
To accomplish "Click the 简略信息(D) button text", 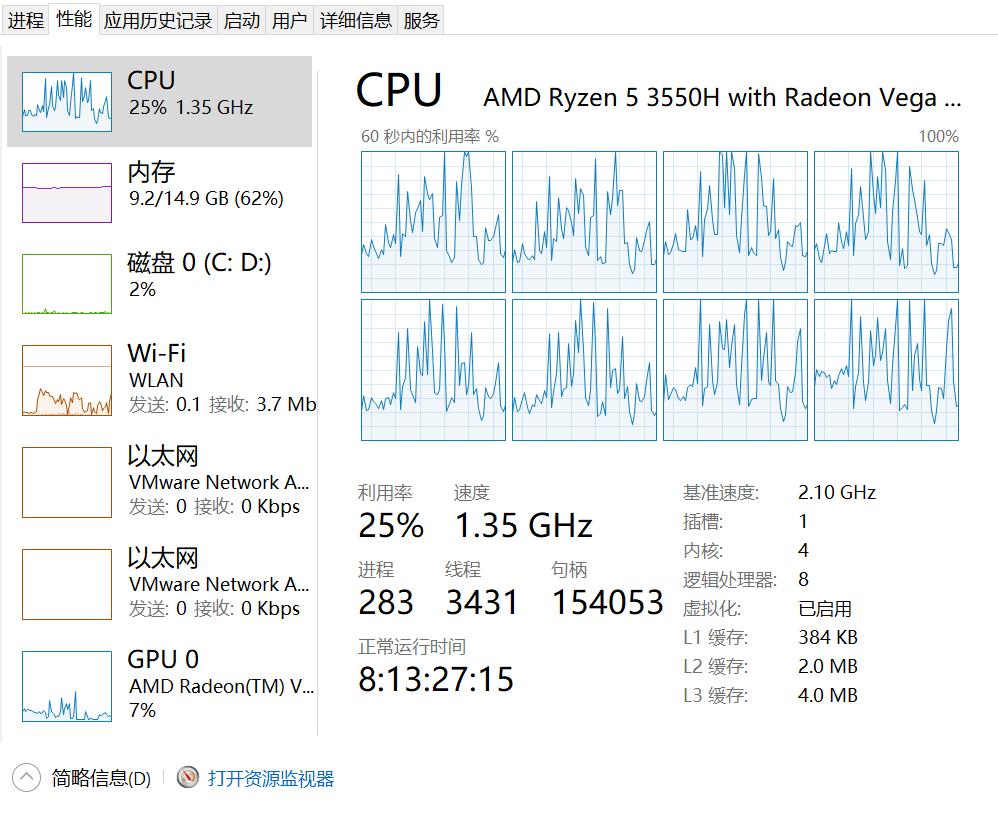I will pos(101,779).
